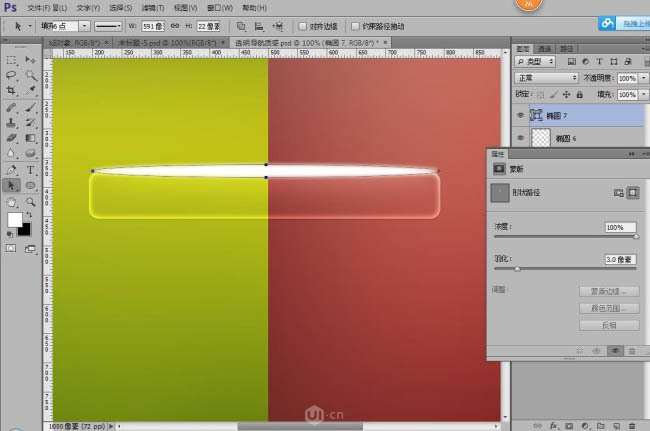Enable the constrain path dragging checkbox
The width and height of the screenshot is (650, 431).
tap(355, 27)
